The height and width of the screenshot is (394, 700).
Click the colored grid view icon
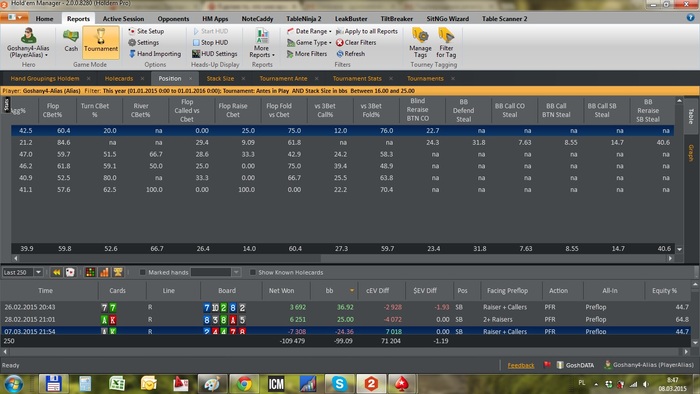point(90,272)
